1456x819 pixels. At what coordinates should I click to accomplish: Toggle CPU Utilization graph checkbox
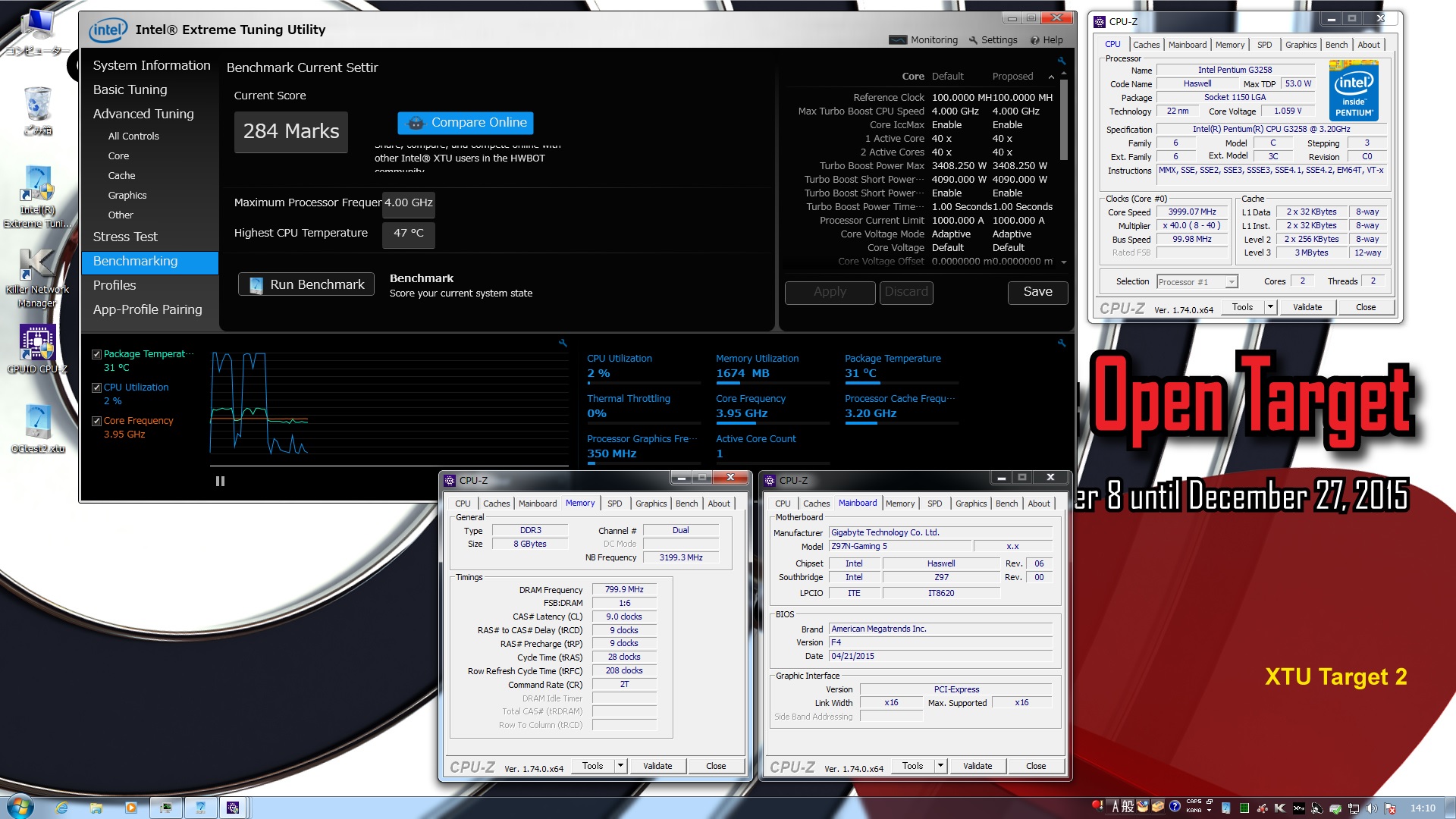click(x=96, y=388)
